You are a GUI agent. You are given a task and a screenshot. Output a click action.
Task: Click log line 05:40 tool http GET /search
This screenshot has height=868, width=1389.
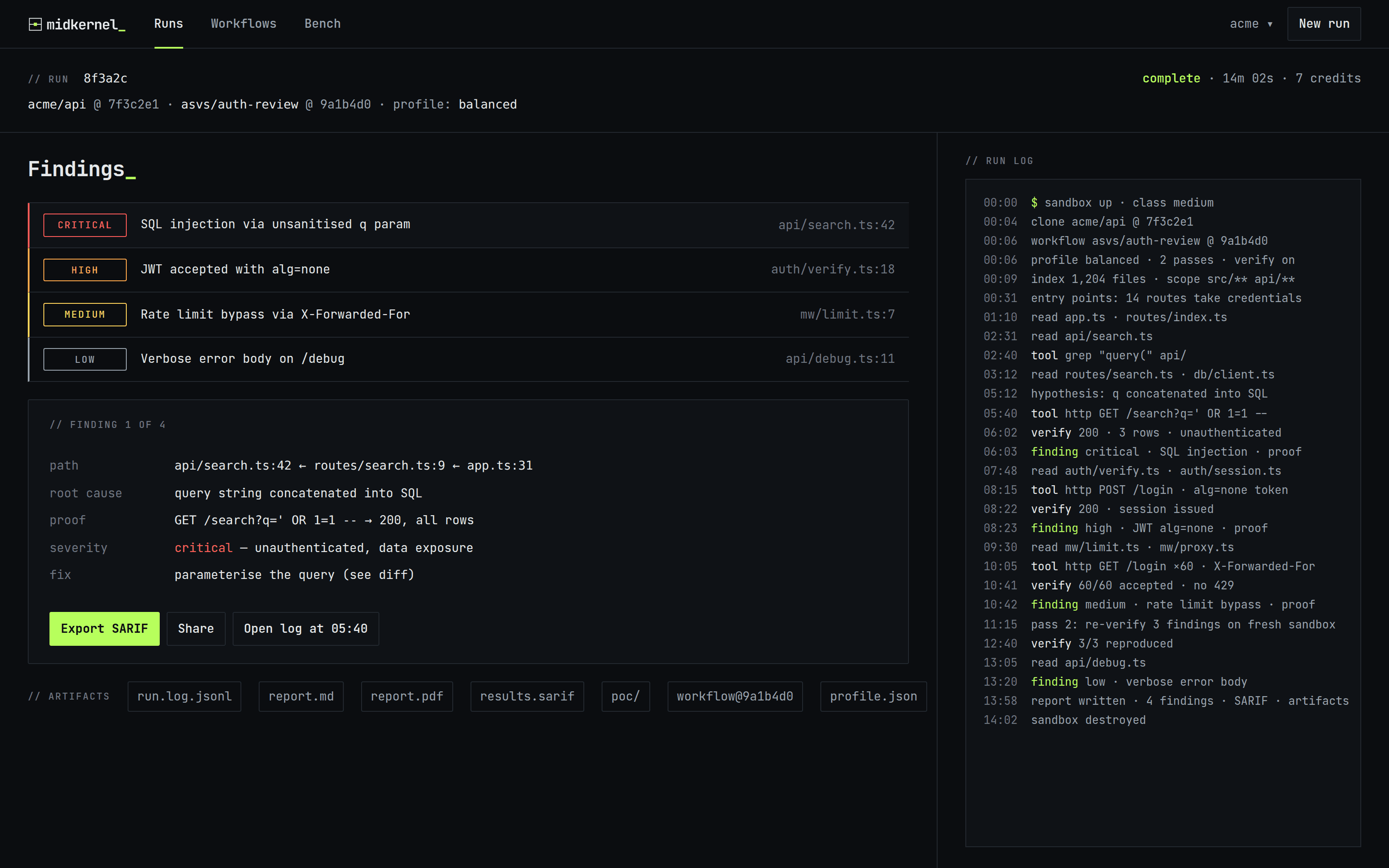click(x=1126, y=413)
